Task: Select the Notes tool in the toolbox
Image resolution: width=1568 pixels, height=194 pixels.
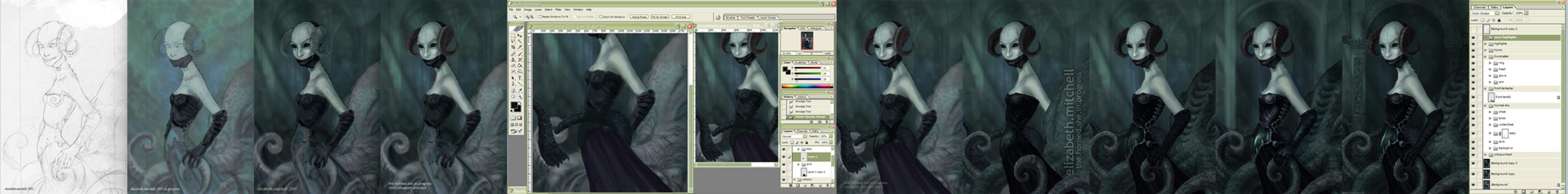Action: coord(513,90)
